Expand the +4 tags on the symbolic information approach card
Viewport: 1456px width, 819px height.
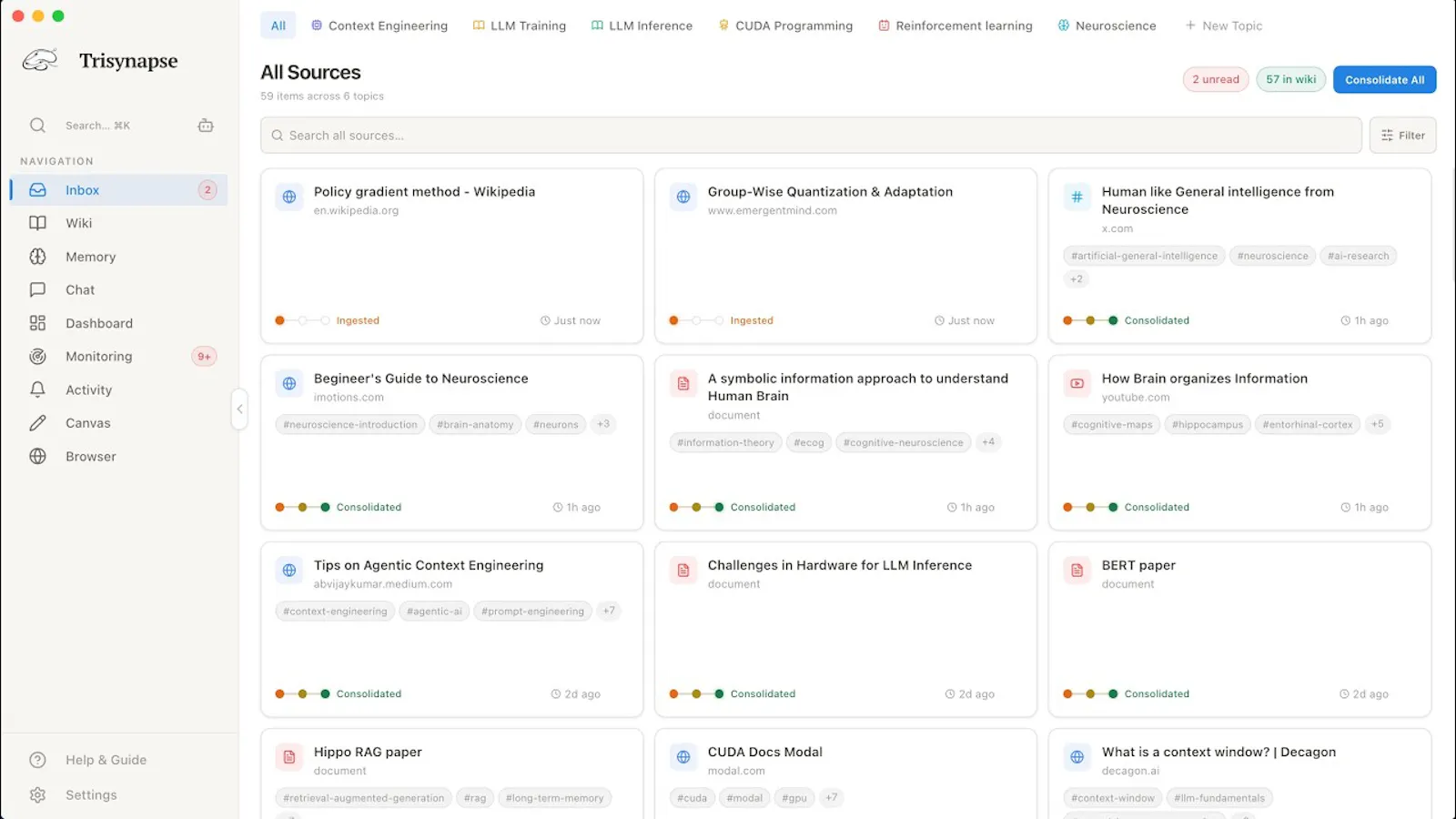coord(988,442)
